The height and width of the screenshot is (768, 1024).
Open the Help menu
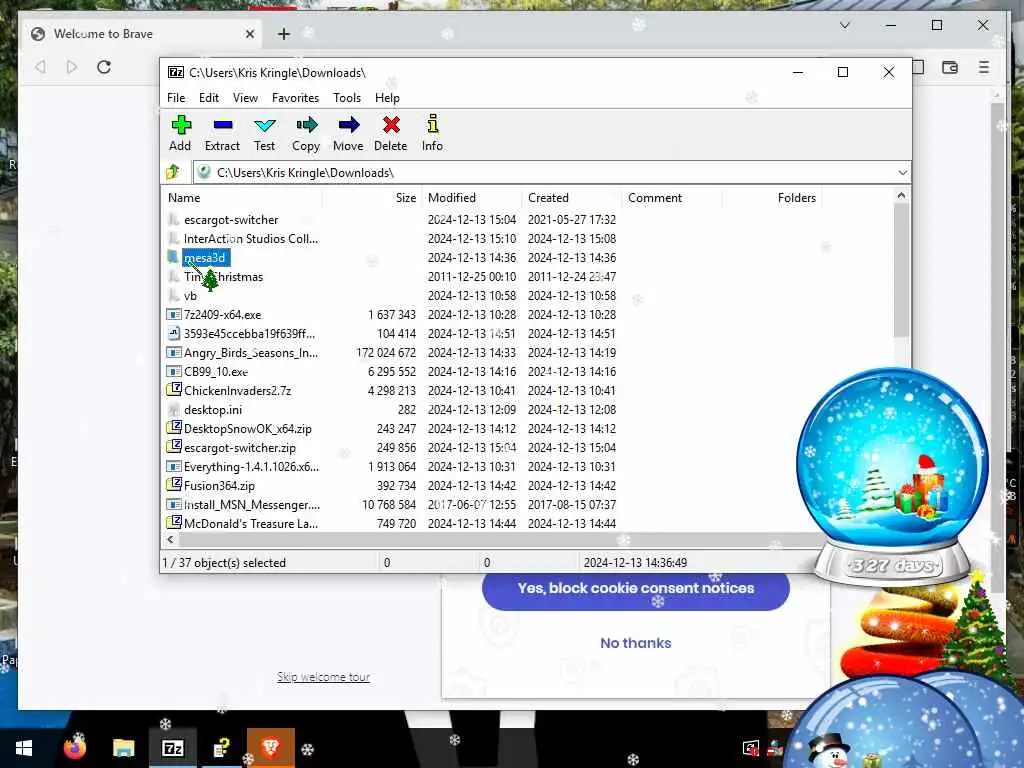[x=387, y=98]
